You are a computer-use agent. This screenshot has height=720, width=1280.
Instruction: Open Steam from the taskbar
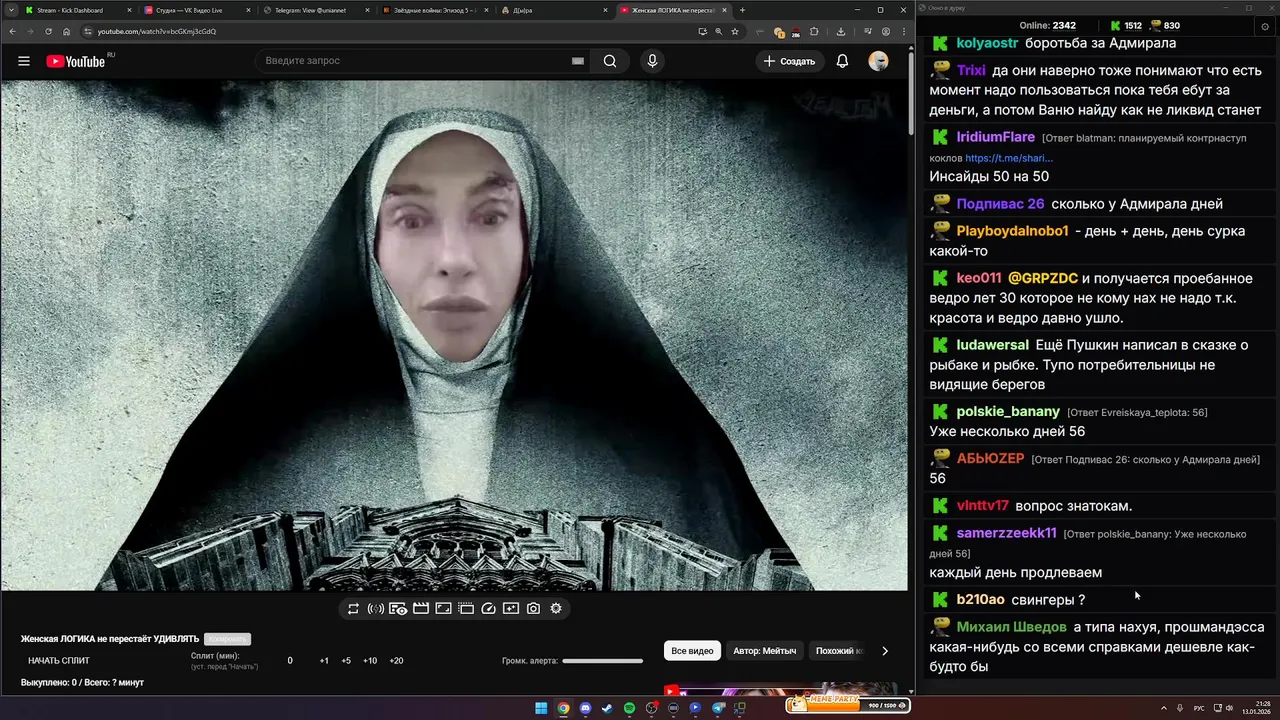coord(607,708)
